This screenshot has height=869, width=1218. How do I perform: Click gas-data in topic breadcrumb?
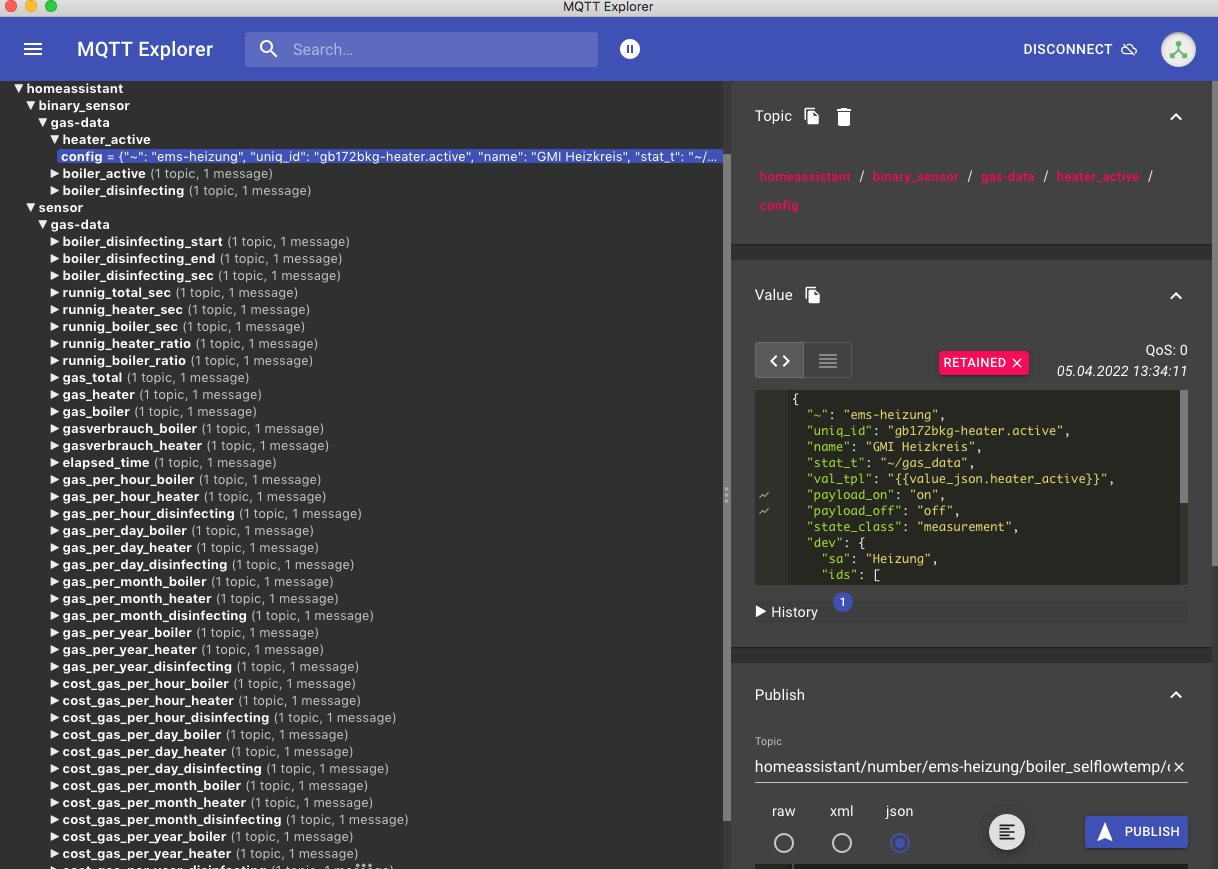[1007, 177]
